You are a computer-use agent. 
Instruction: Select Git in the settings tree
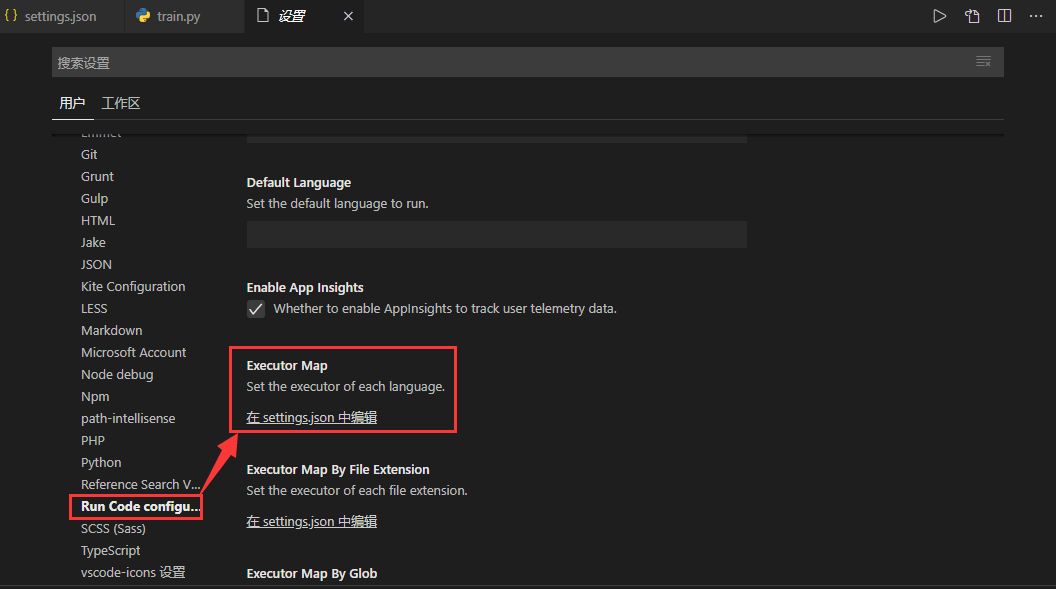[x=89, y=155]
